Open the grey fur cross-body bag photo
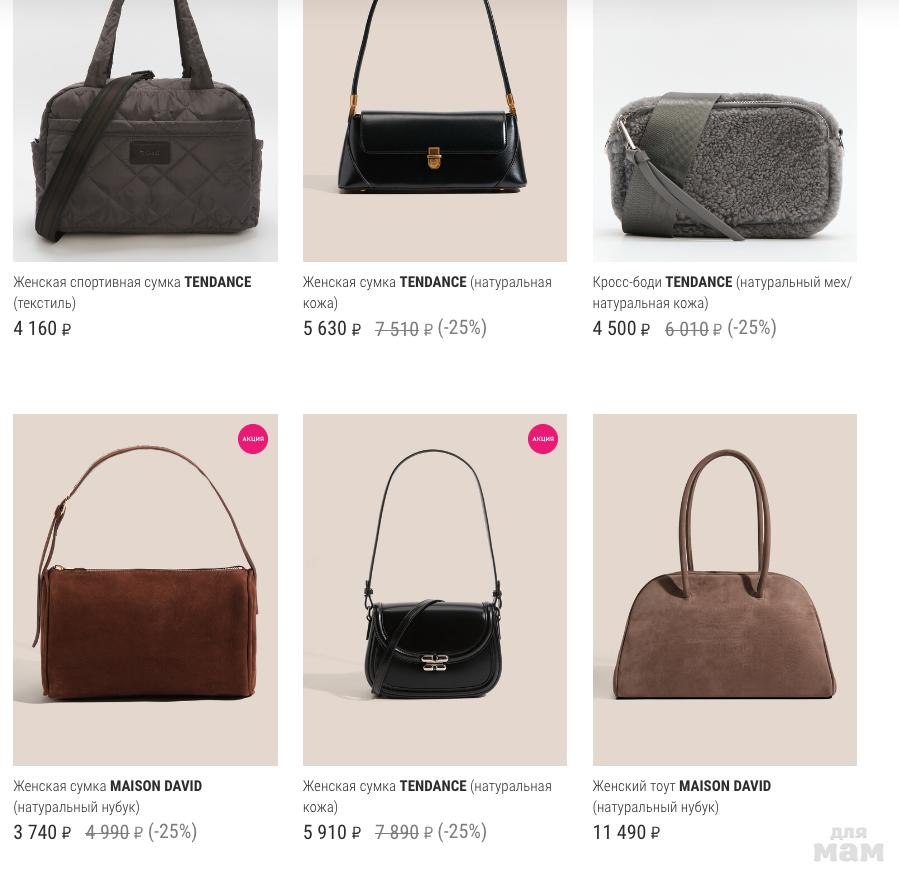 click(725, 131)
